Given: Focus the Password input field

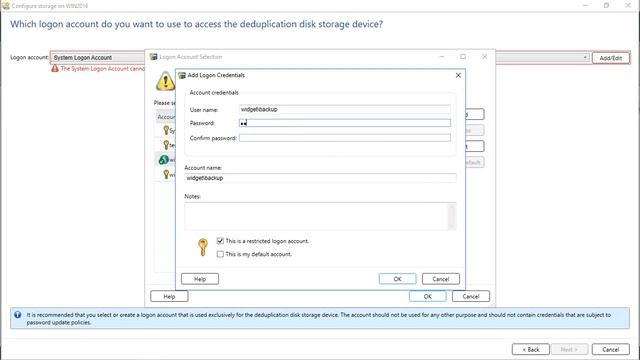Looking at the screenshot, I should tap(344, 123).
